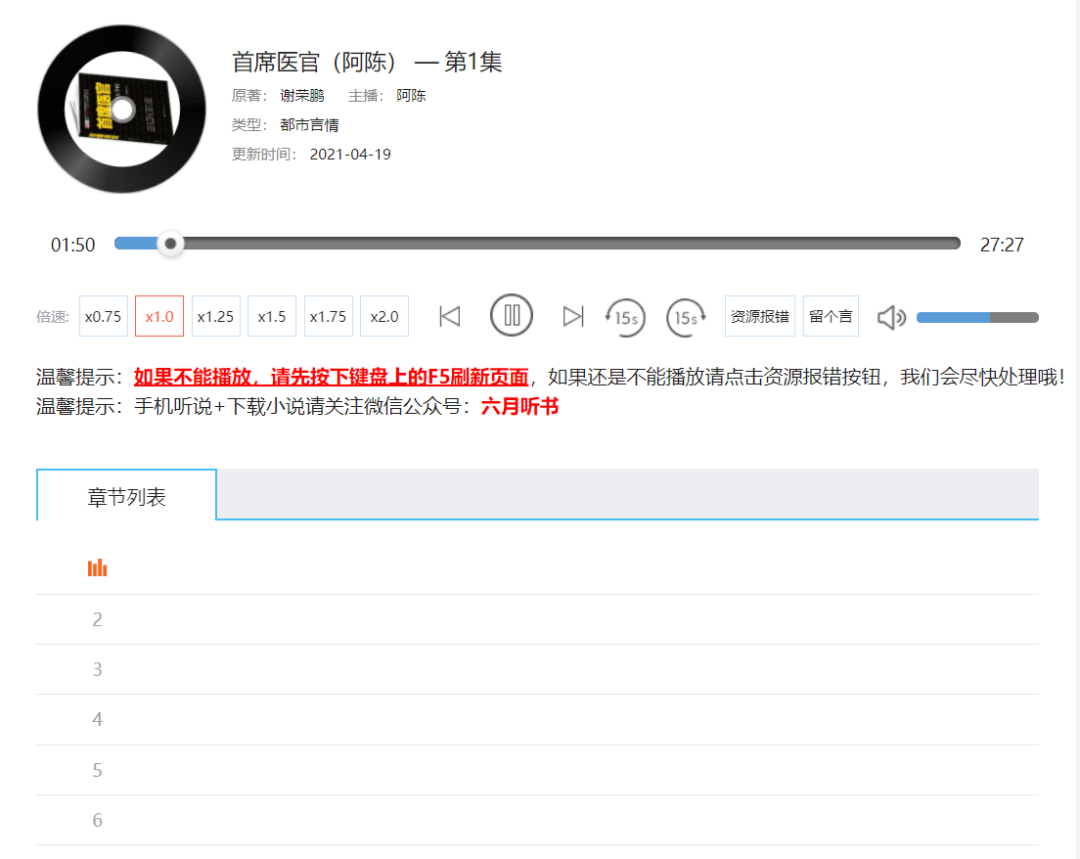Fast forward playback by 15 seconds
1080x859 pixels.
click(x=686, y=315)
